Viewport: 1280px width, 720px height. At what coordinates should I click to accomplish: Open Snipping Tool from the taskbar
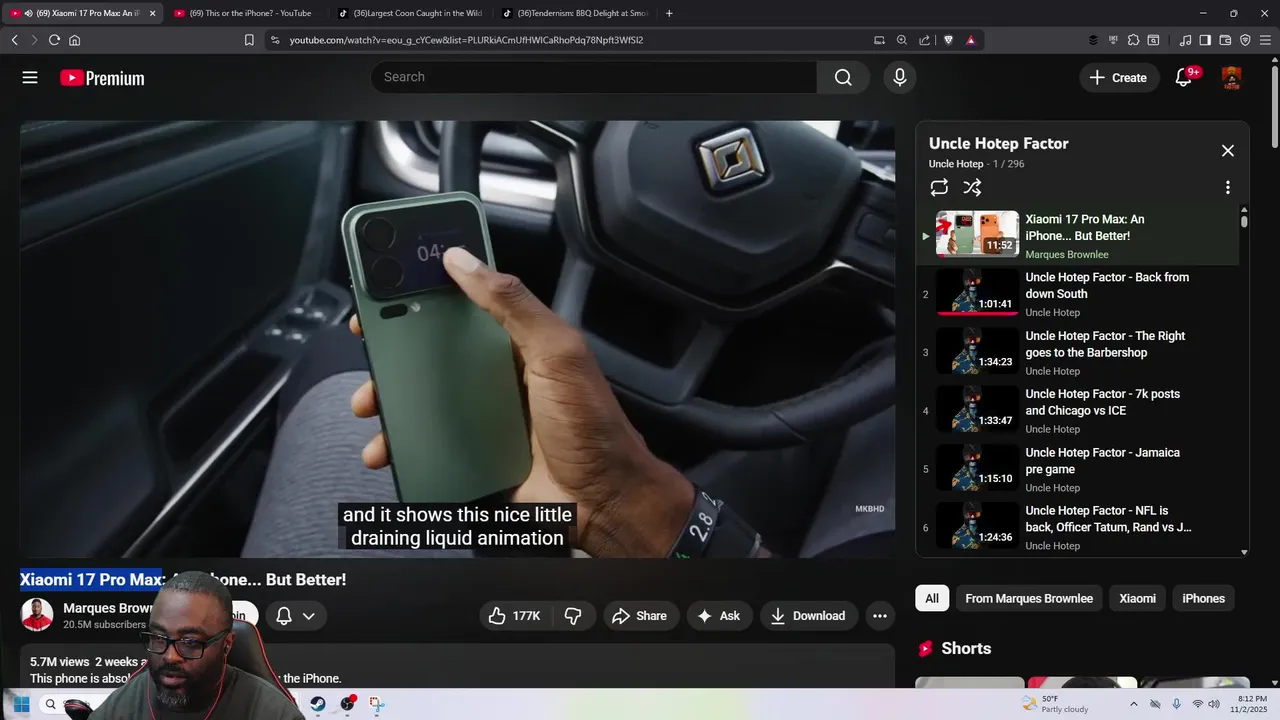click(376, 704)
